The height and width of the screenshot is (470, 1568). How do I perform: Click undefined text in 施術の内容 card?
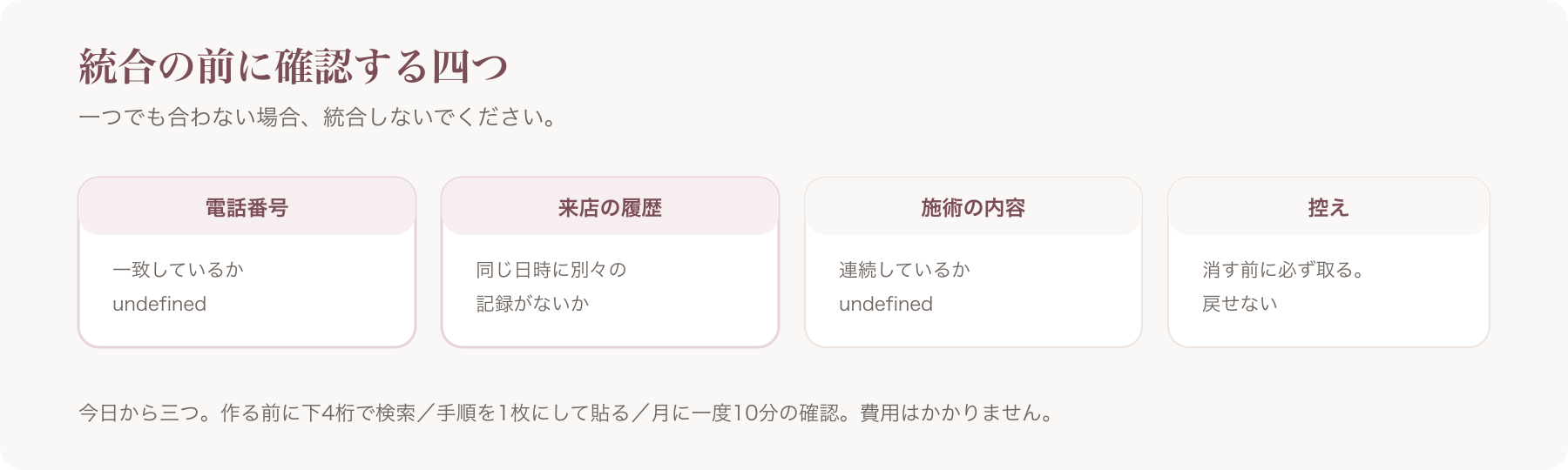click(x=886, y=304)
